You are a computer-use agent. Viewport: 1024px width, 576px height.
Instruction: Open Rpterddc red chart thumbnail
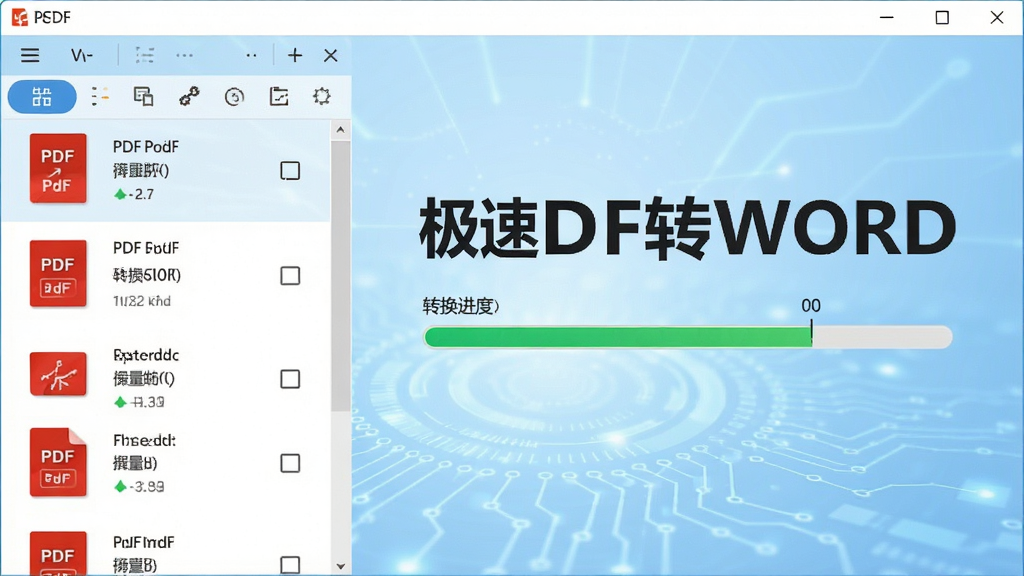tap(58, 374)
